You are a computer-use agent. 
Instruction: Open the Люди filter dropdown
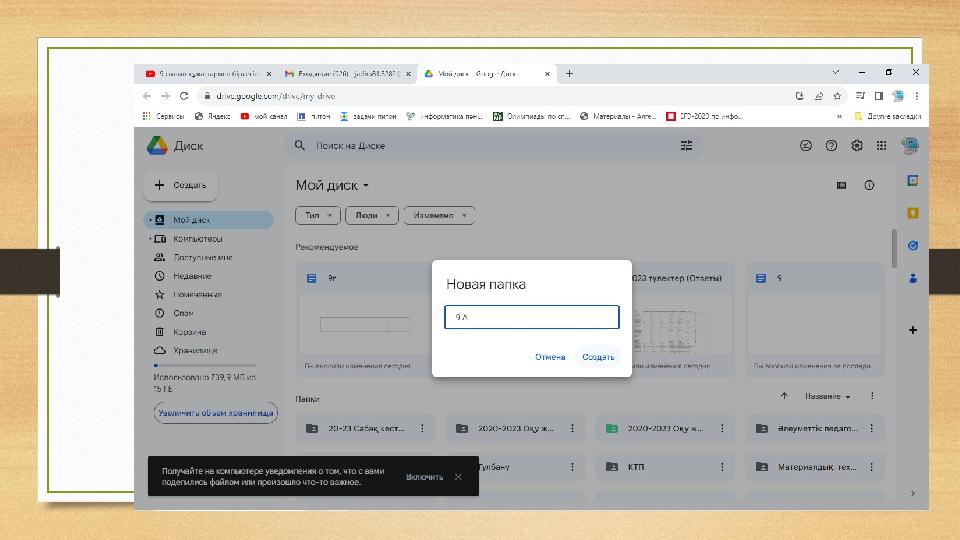click(x=372, y=216)
